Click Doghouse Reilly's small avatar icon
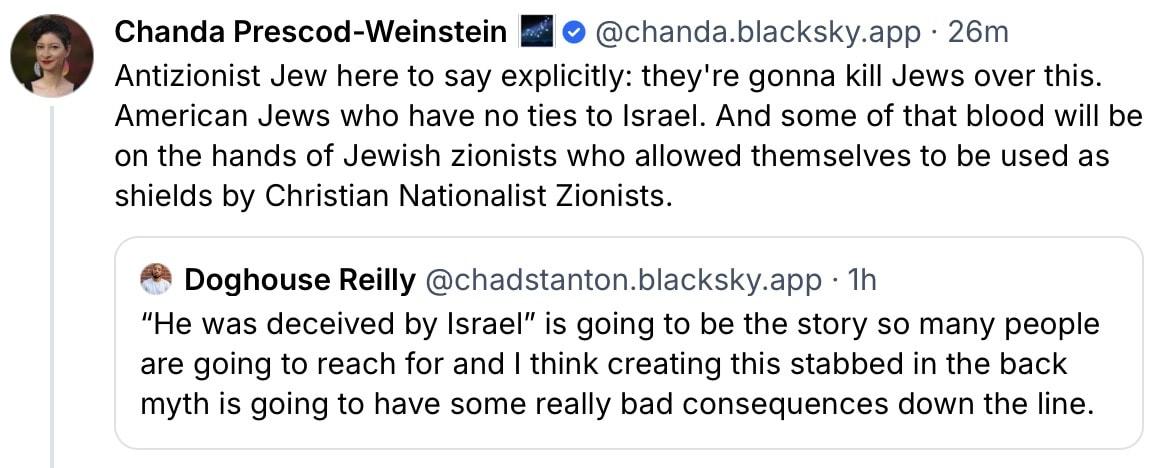The image size is (1172, 468). (156, 280)
